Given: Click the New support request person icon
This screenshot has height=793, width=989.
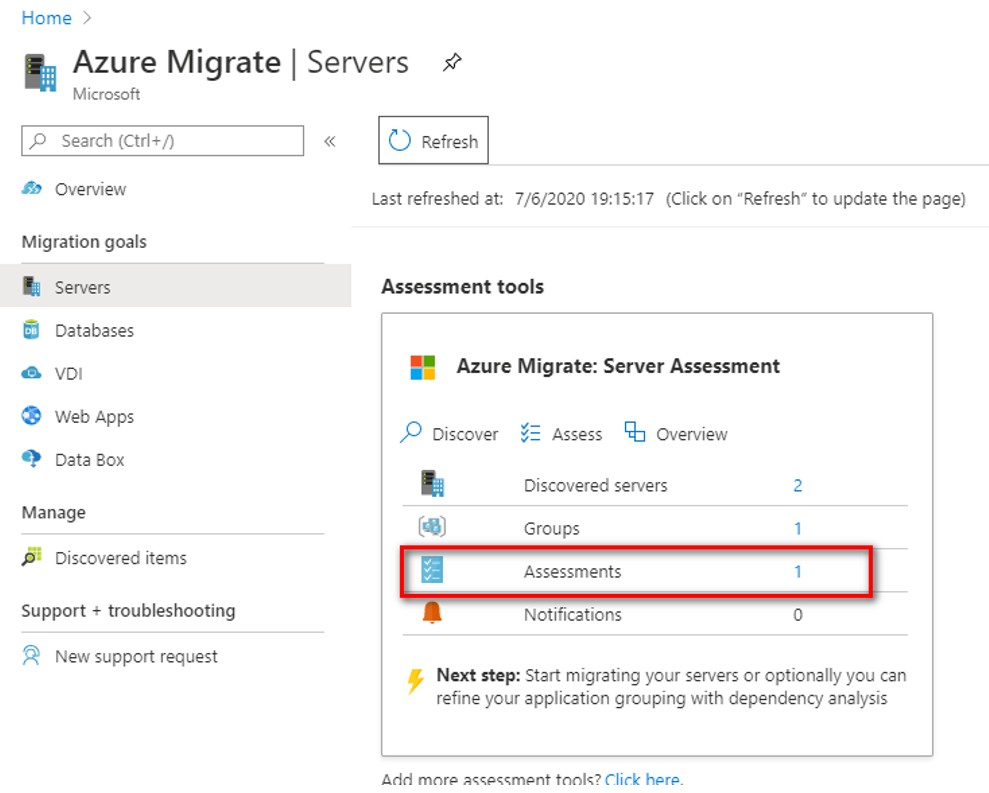Looking at the screenshot, I should (31, 655).
